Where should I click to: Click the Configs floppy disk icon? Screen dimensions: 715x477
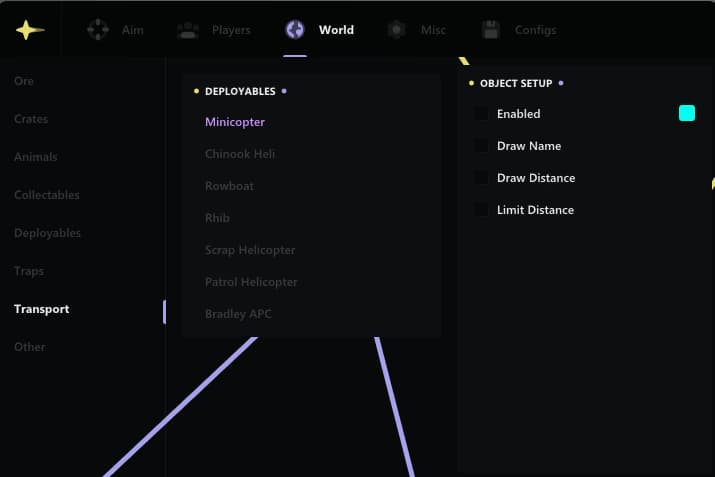[x=491, y=30]
